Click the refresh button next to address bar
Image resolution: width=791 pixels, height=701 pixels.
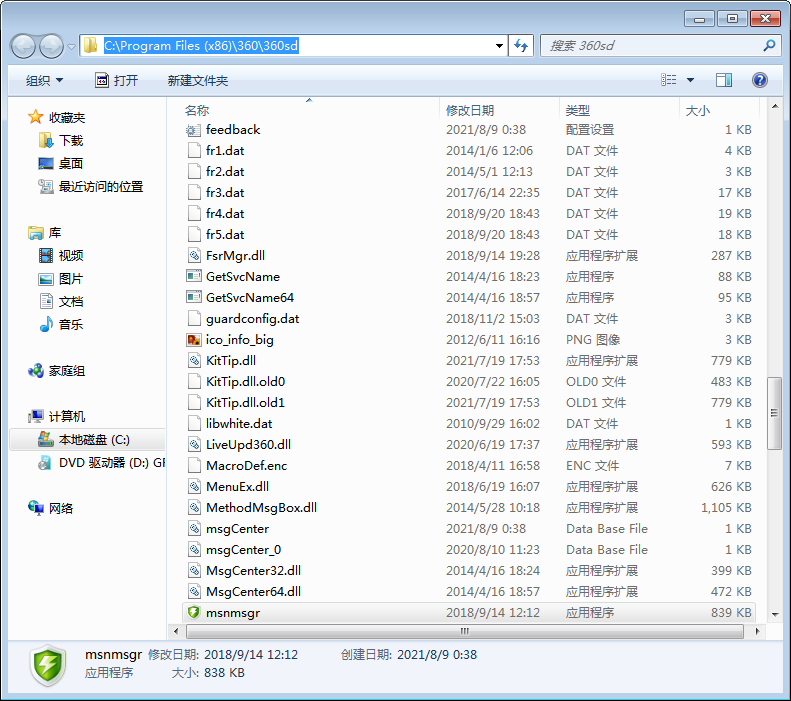[521, 46]
